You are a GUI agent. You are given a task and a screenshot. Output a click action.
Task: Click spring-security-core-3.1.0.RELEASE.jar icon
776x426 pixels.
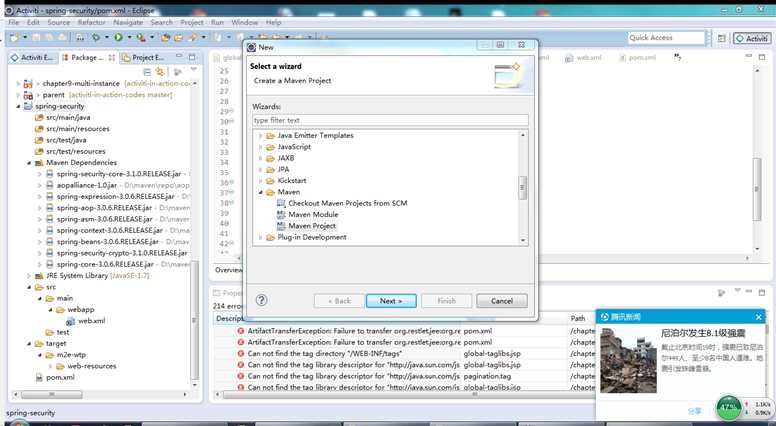point(49,174)
